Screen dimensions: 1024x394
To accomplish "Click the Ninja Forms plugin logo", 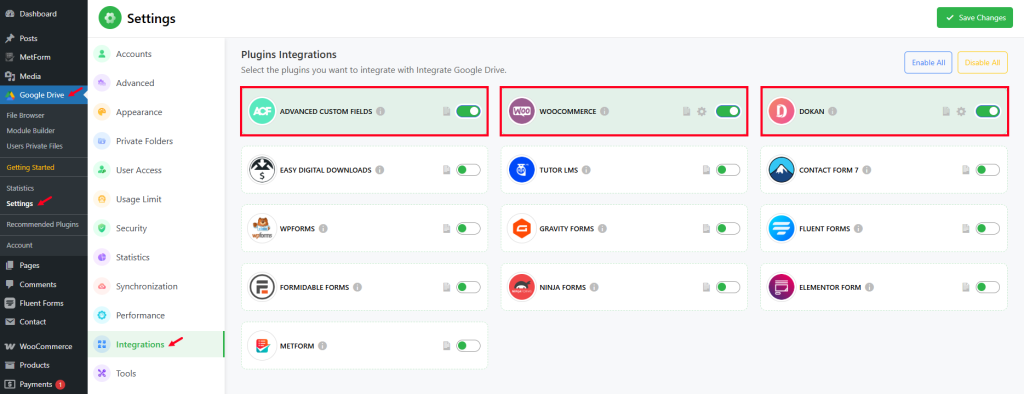I will pyautogui.click(x=522, y=287).
